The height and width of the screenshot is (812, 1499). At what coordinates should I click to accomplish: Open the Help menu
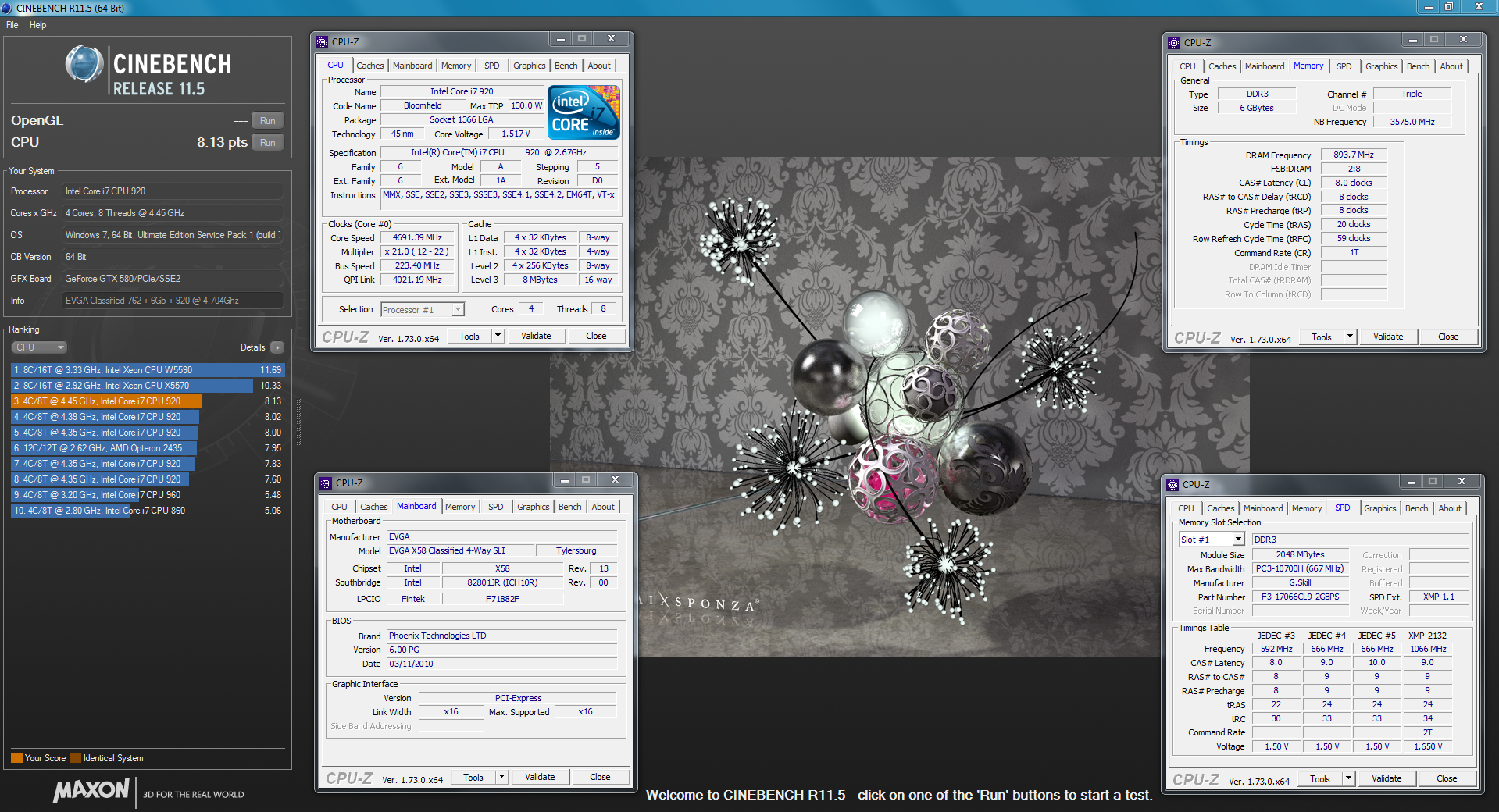coord(37,25)
